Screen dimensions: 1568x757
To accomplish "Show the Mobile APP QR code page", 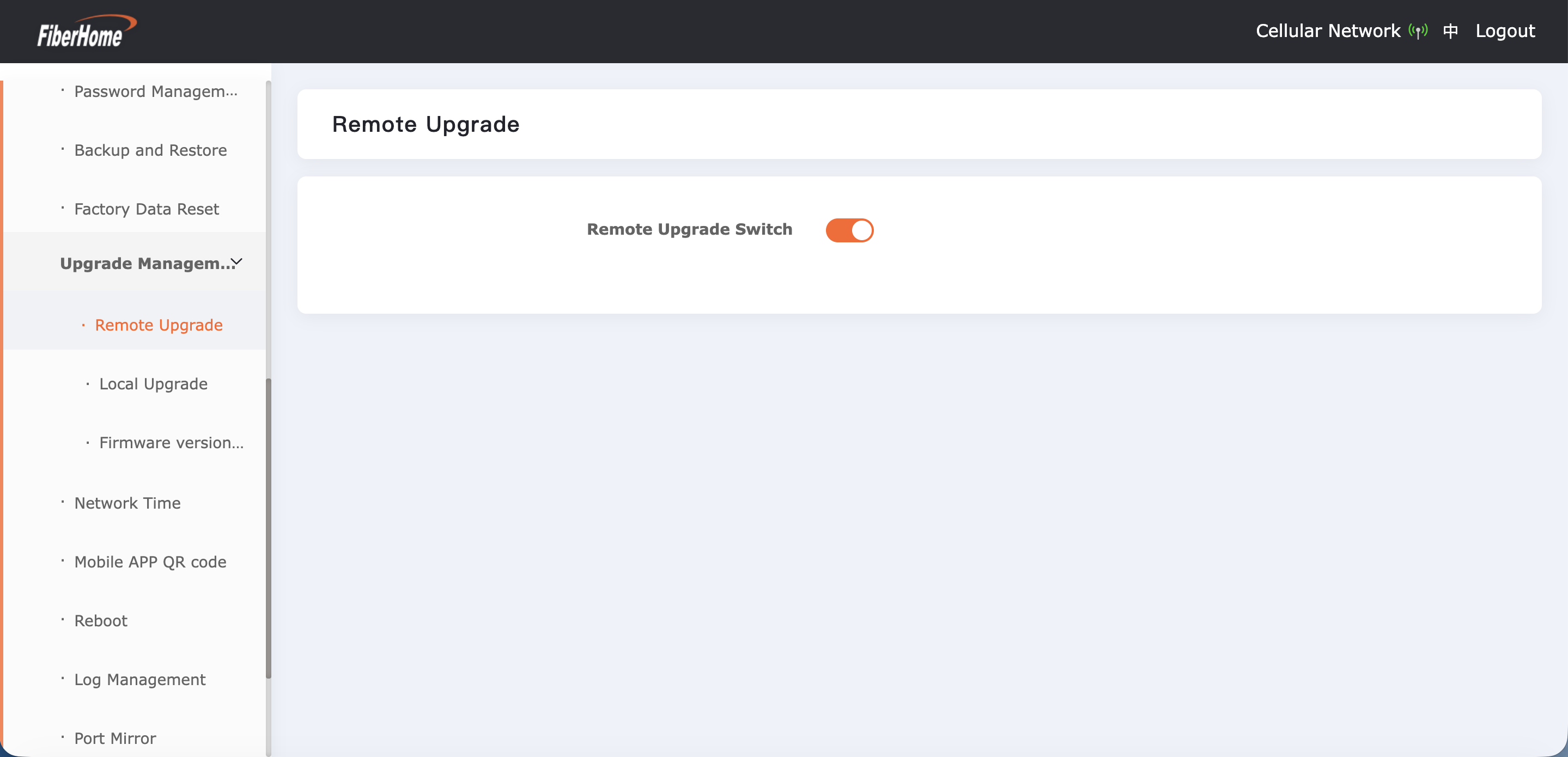I will click(x=150, y=562).
